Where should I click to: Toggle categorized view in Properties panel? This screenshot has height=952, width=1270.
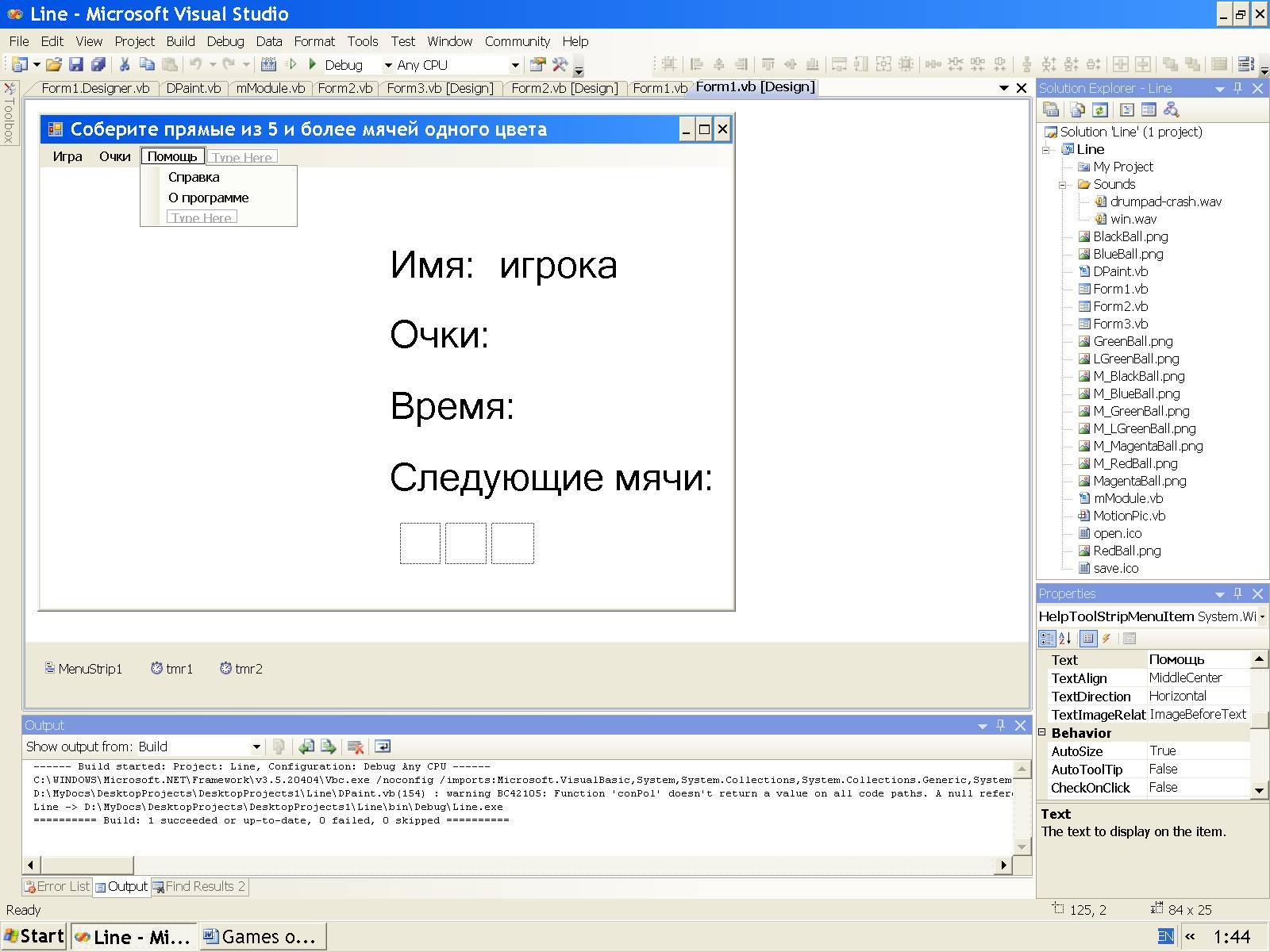1047,639
